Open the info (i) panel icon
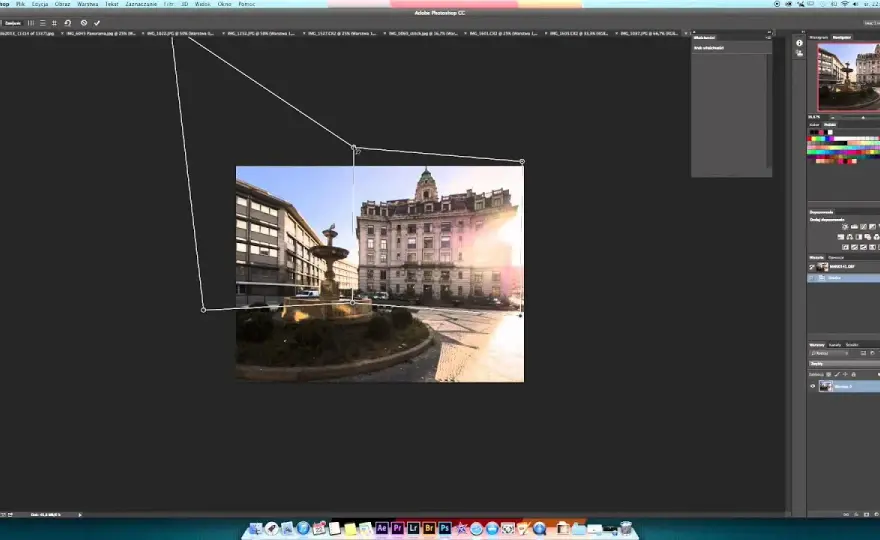The image size is (880, 540). pyautogui.click(x=799, y=43)
